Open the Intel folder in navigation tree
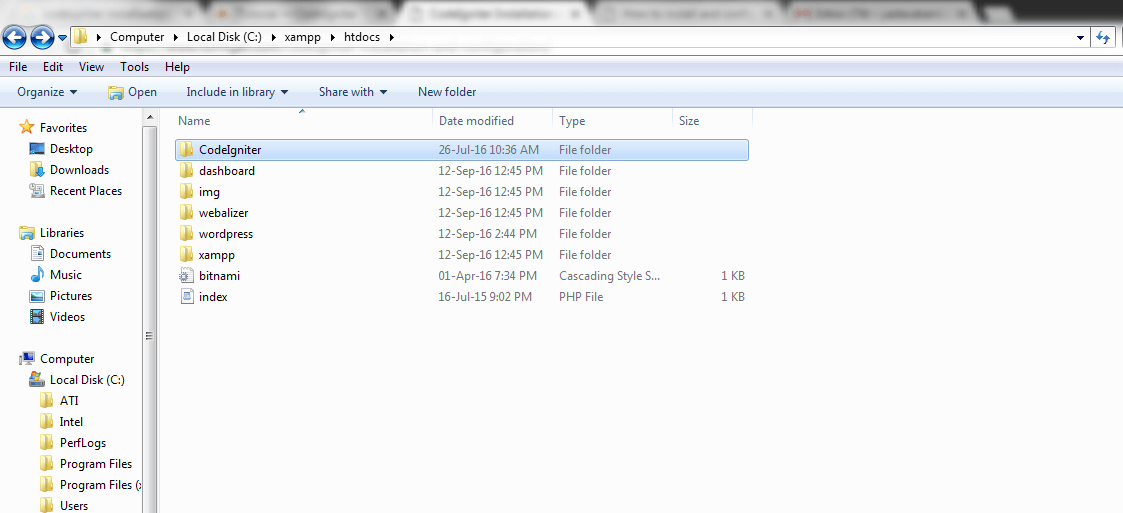 (x=61, y=422)
